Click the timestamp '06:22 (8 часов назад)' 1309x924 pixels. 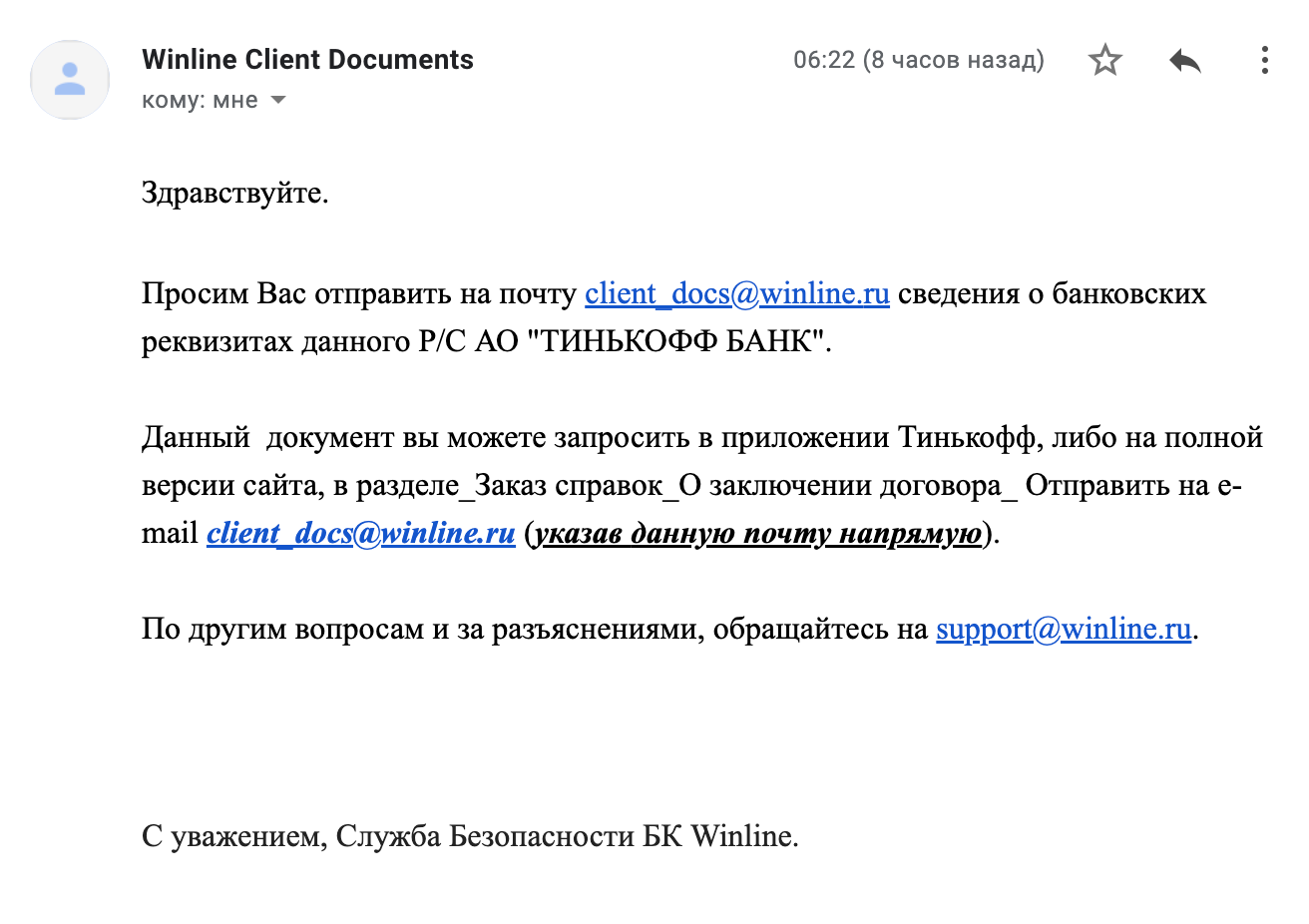click(918, 60)
